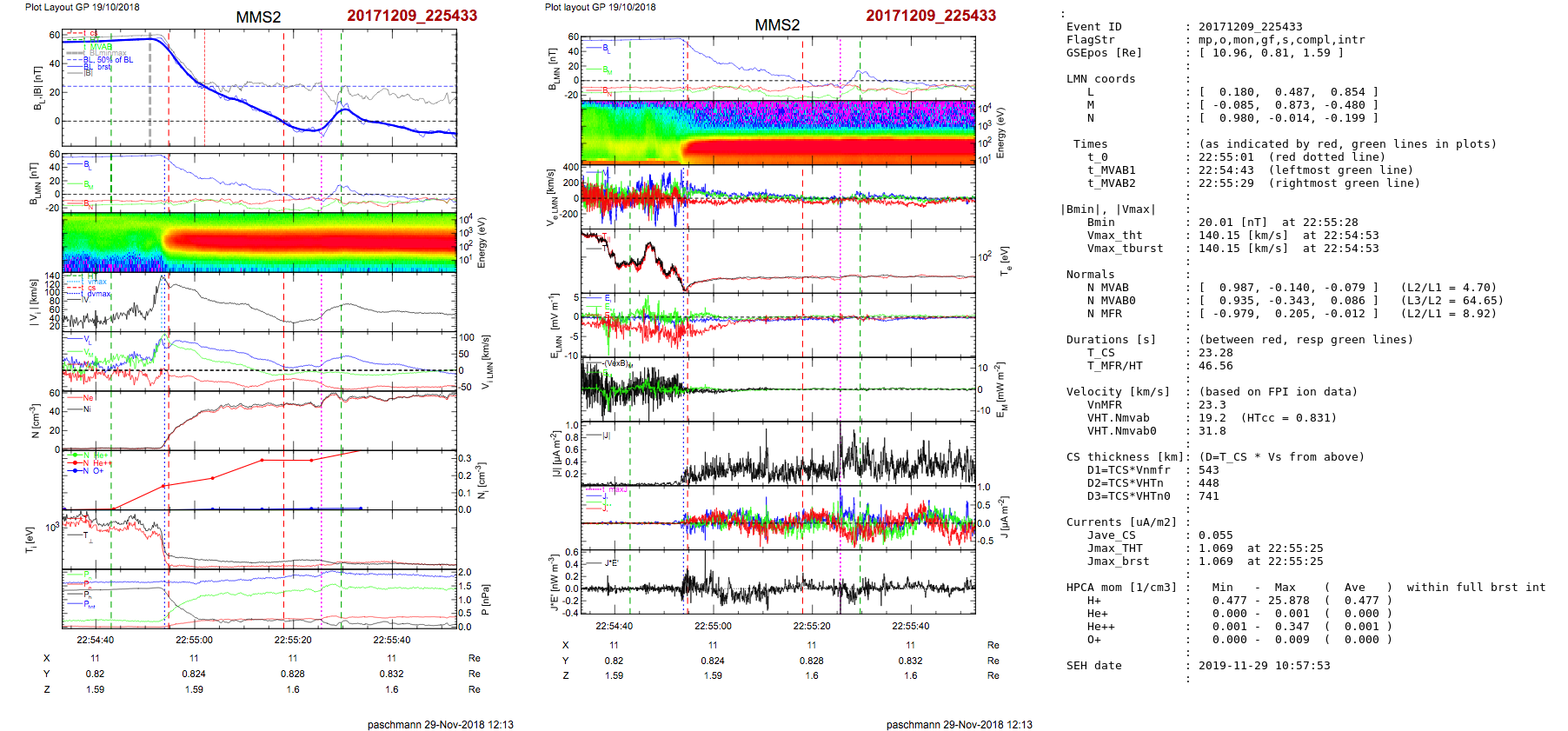Click the 22:55:40 time tick under right plot
Image resolution: width=1568 pixels, height=731 pixels.
point(910,626)
